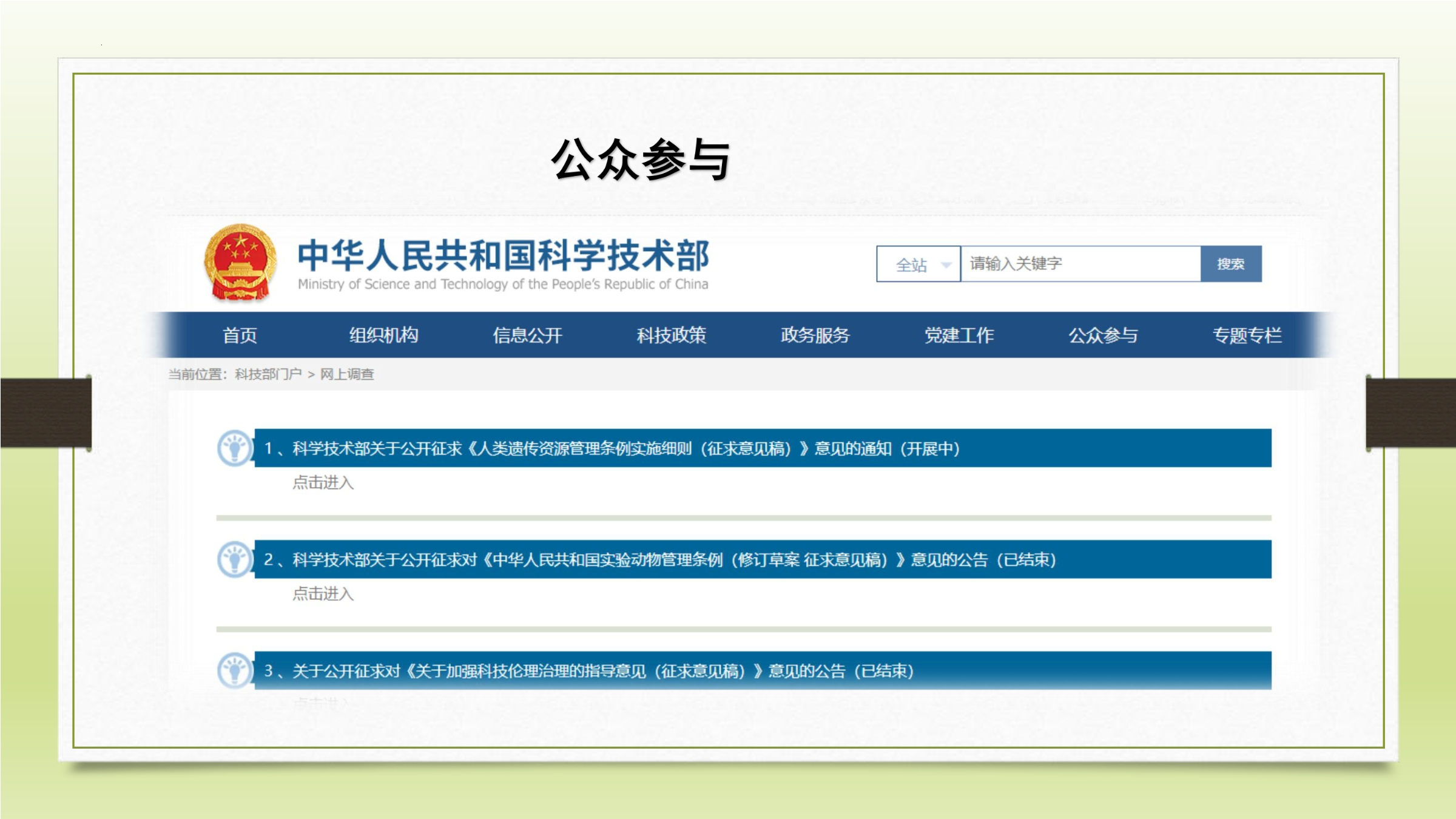
Task: Open the 组织机构 navigation item
Action: 383,335
